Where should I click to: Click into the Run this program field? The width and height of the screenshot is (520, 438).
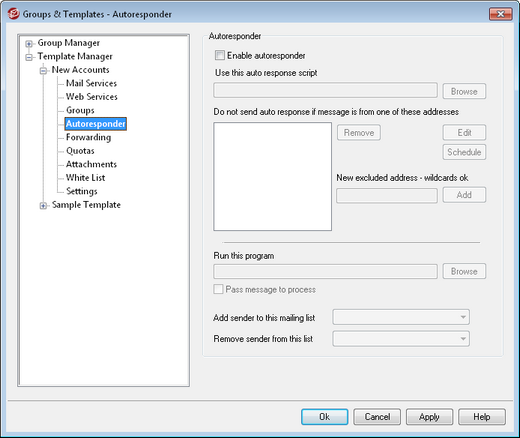(325, 271)
